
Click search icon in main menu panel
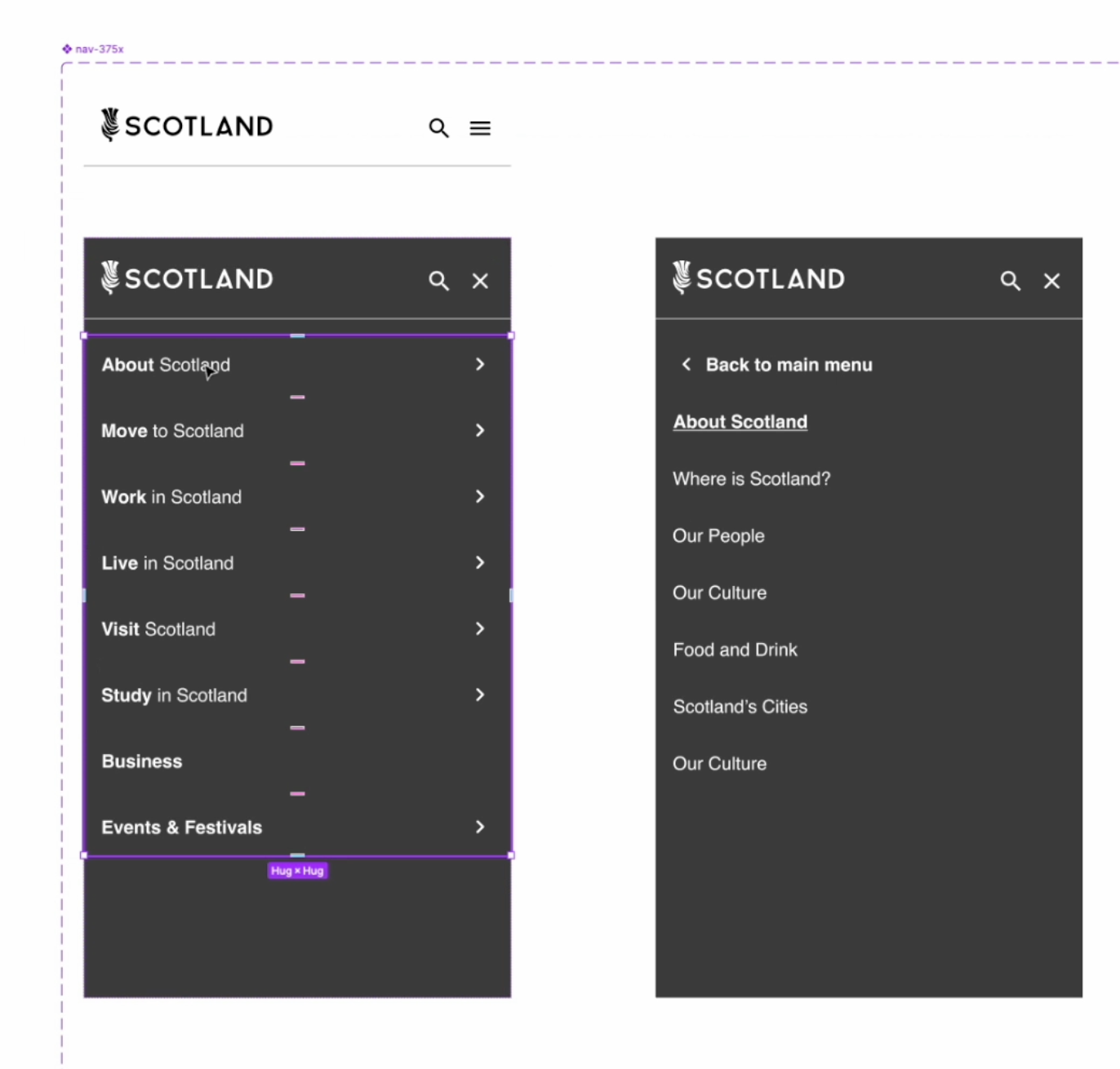pos(438,281)
